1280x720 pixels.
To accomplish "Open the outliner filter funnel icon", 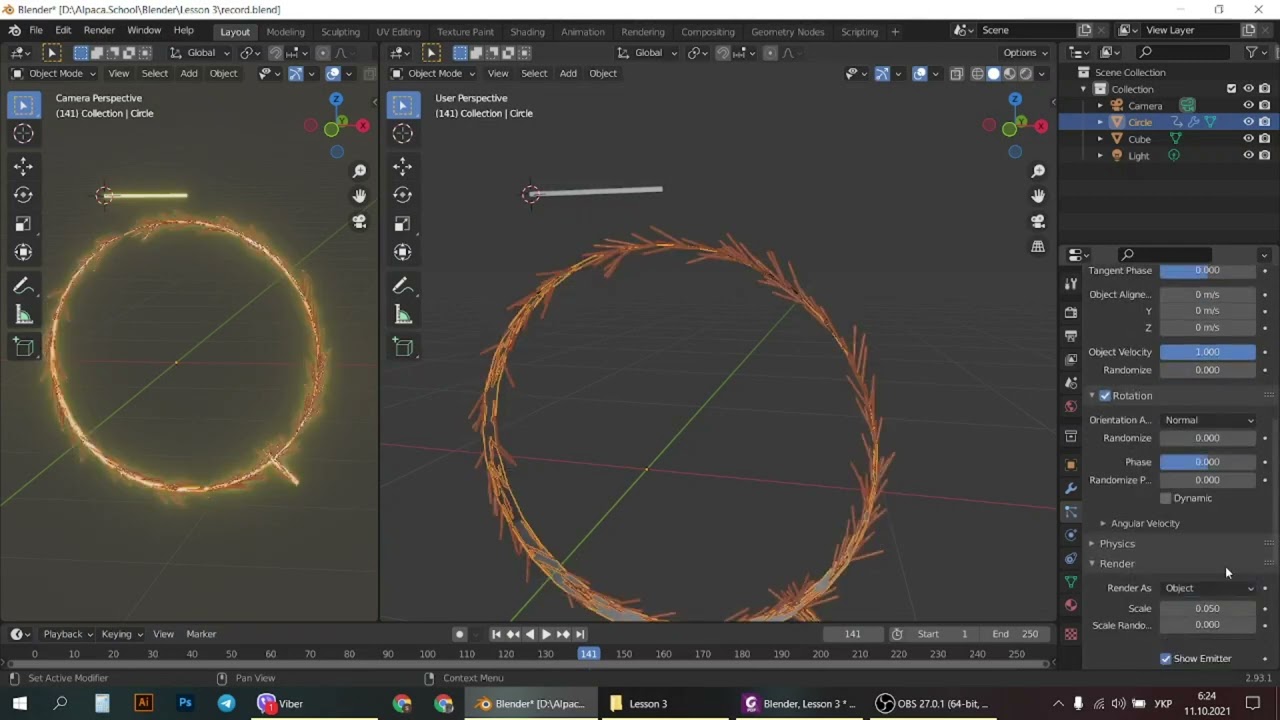I will [x=1251, y=52].
